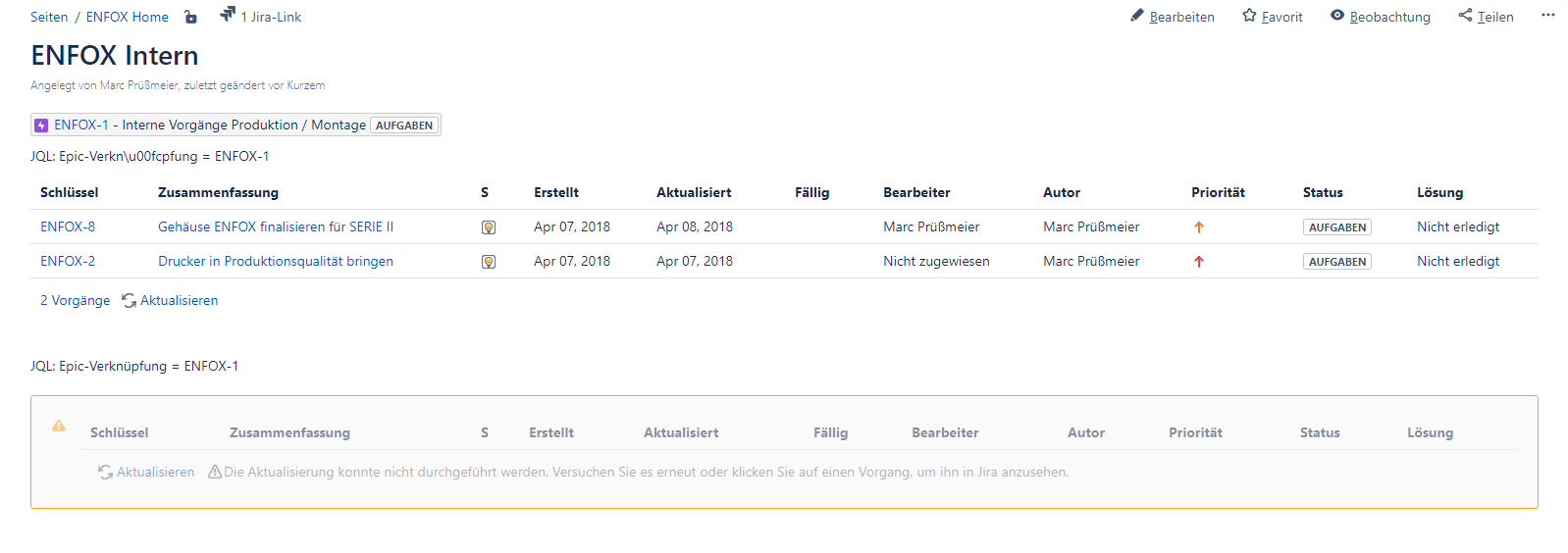Open the more actions ellipsis menu

pos(1548,15)
